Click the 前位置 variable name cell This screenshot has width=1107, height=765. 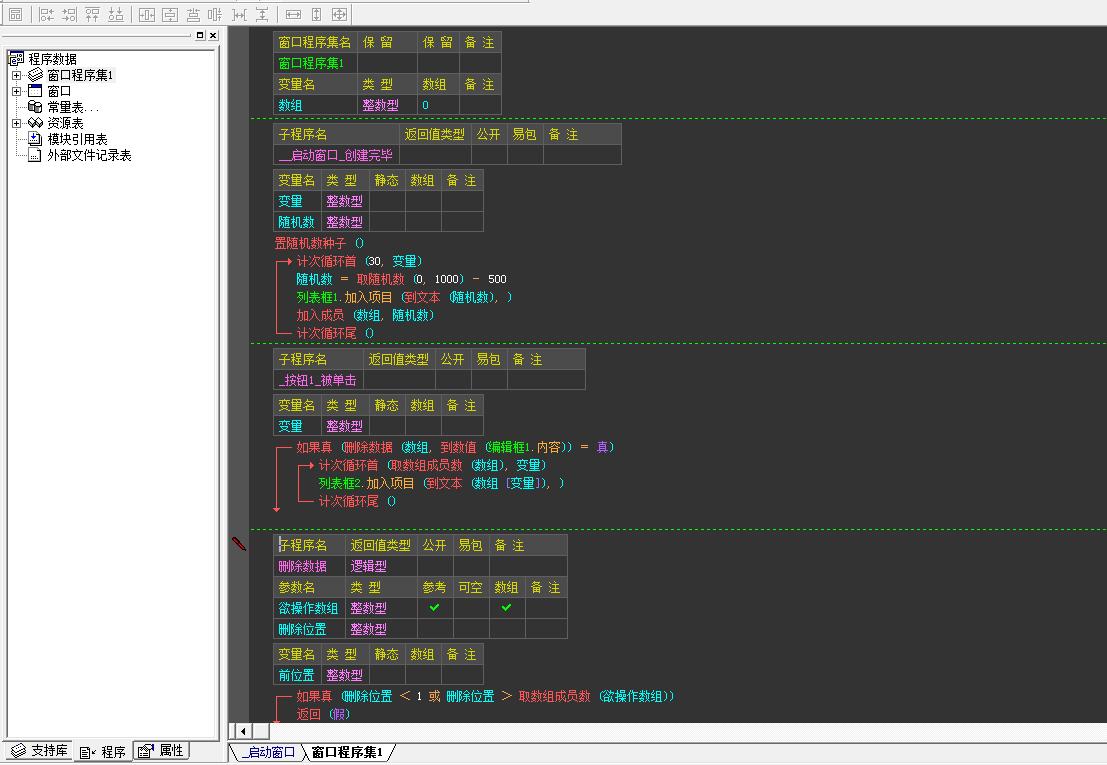click(297, 675)
